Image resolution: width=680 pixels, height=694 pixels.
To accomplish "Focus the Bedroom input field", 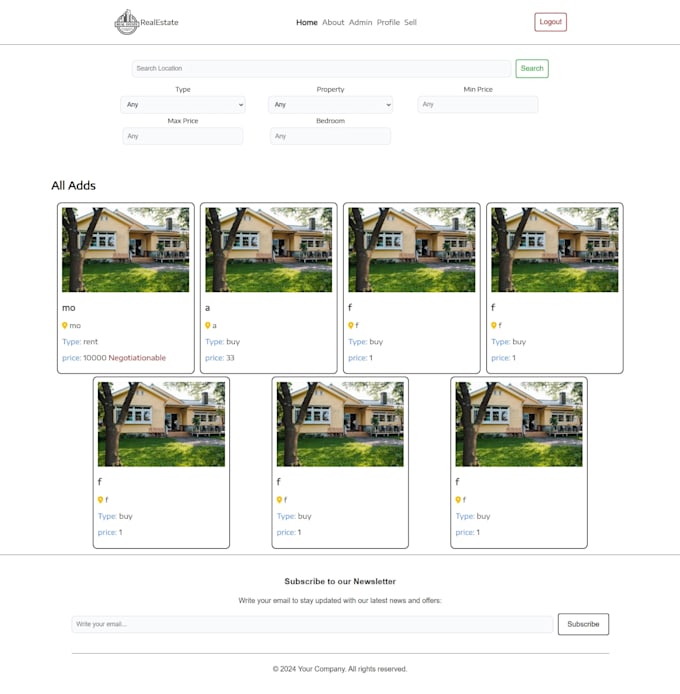I will point(330,136).
